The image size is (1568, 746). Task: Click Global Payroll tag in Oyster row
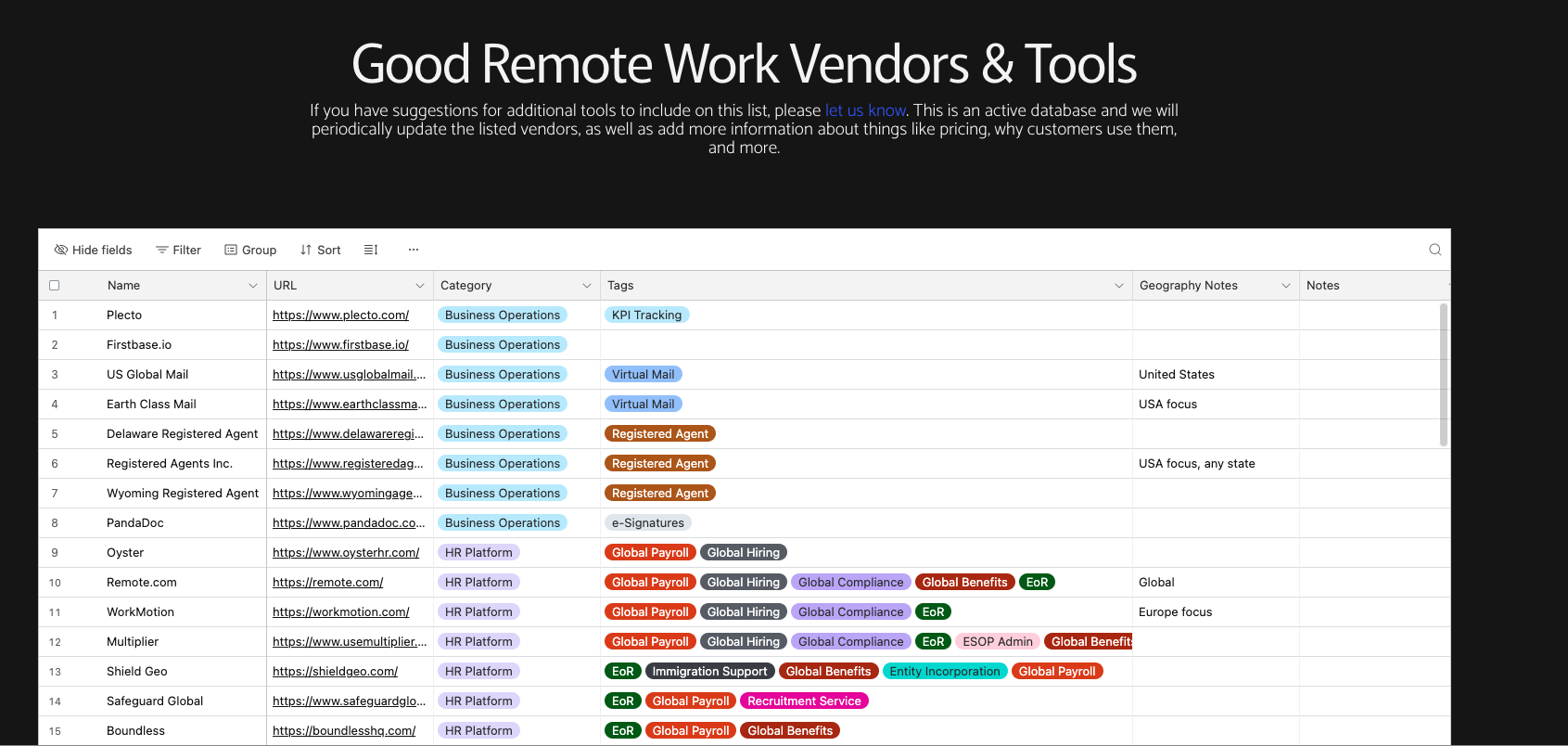tap(650, 553)
